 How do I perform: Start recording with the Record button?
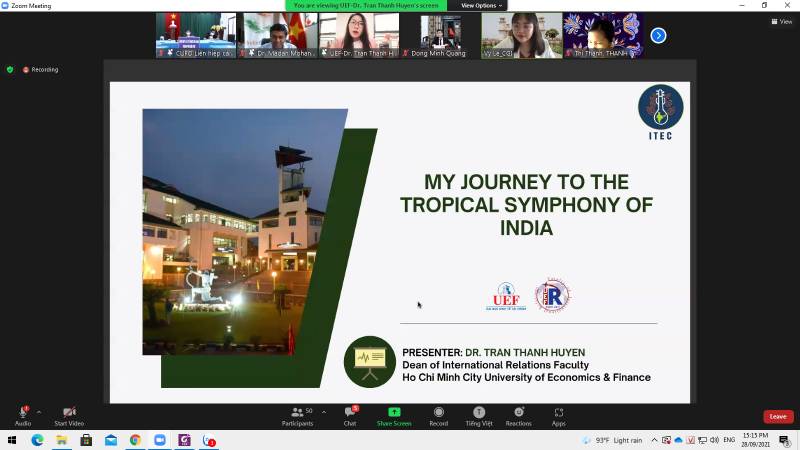(438, 415)
